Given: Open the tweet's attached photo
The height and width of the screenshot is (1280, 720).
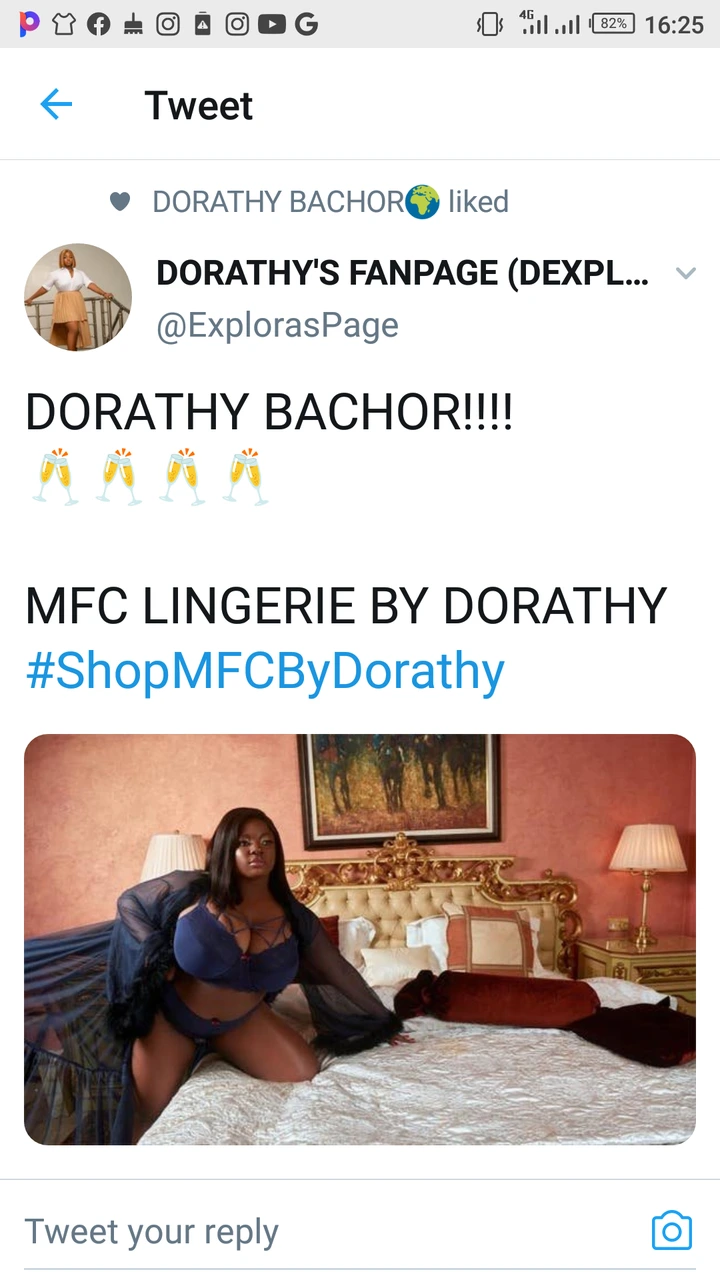Looking at the screenshot, I should click(360, 939).
